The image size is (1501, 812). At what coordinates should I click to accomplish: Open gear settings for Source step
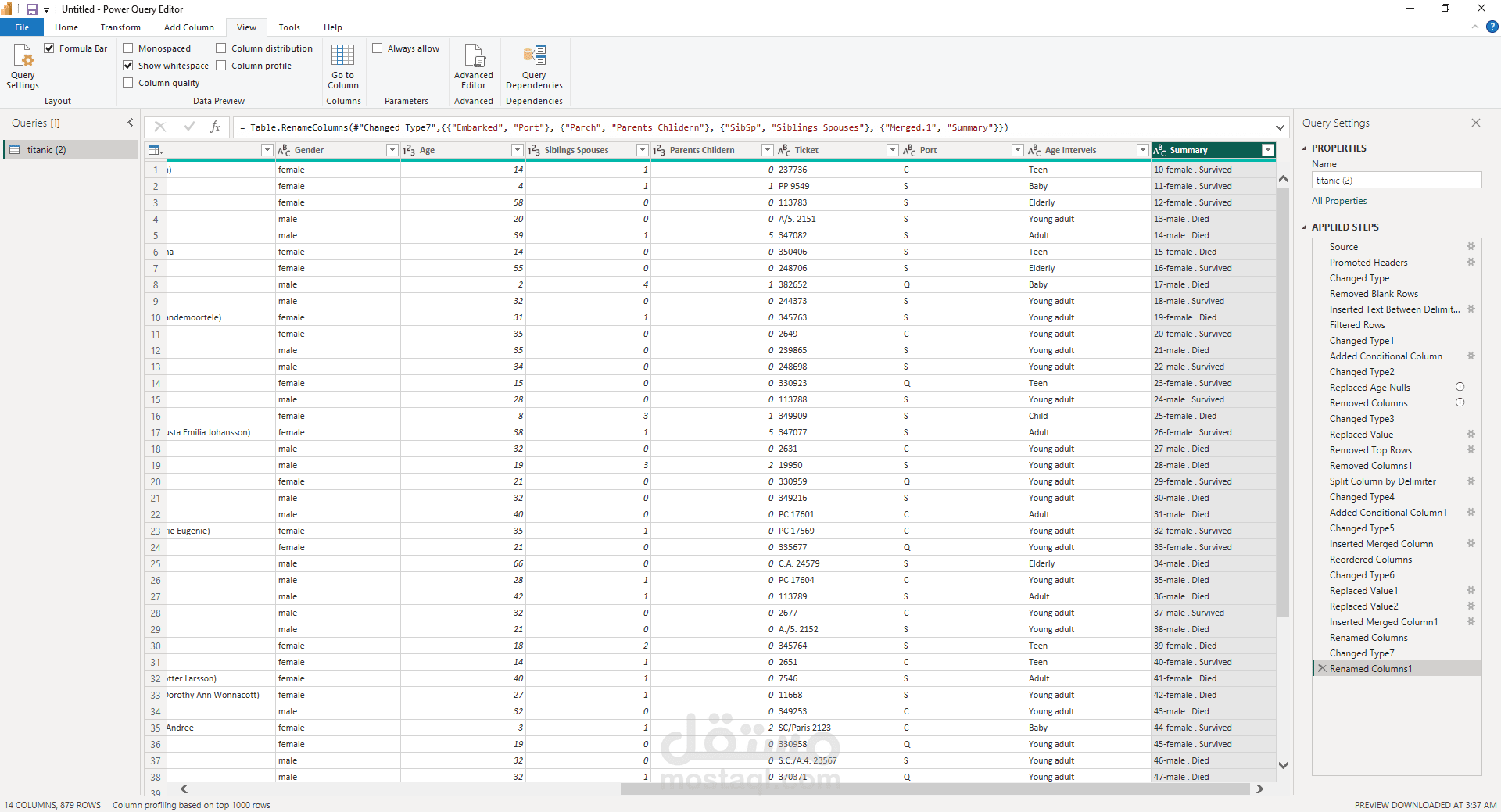[1471, 247]
